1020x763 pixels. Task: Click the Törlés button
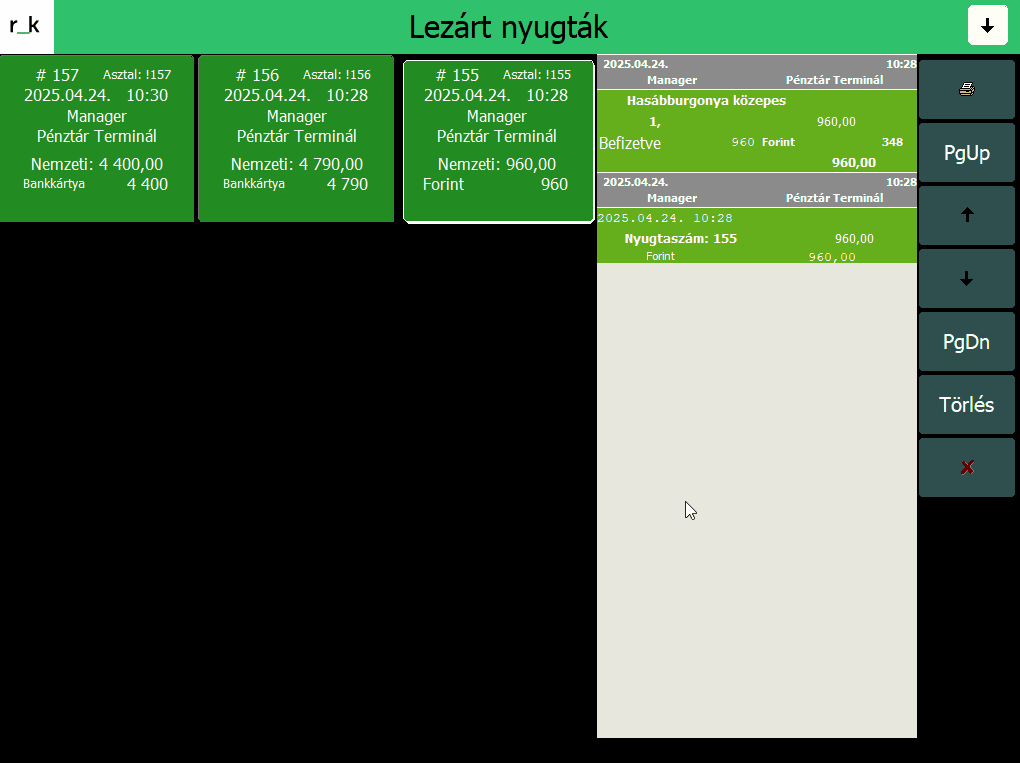tap(967, 405)
